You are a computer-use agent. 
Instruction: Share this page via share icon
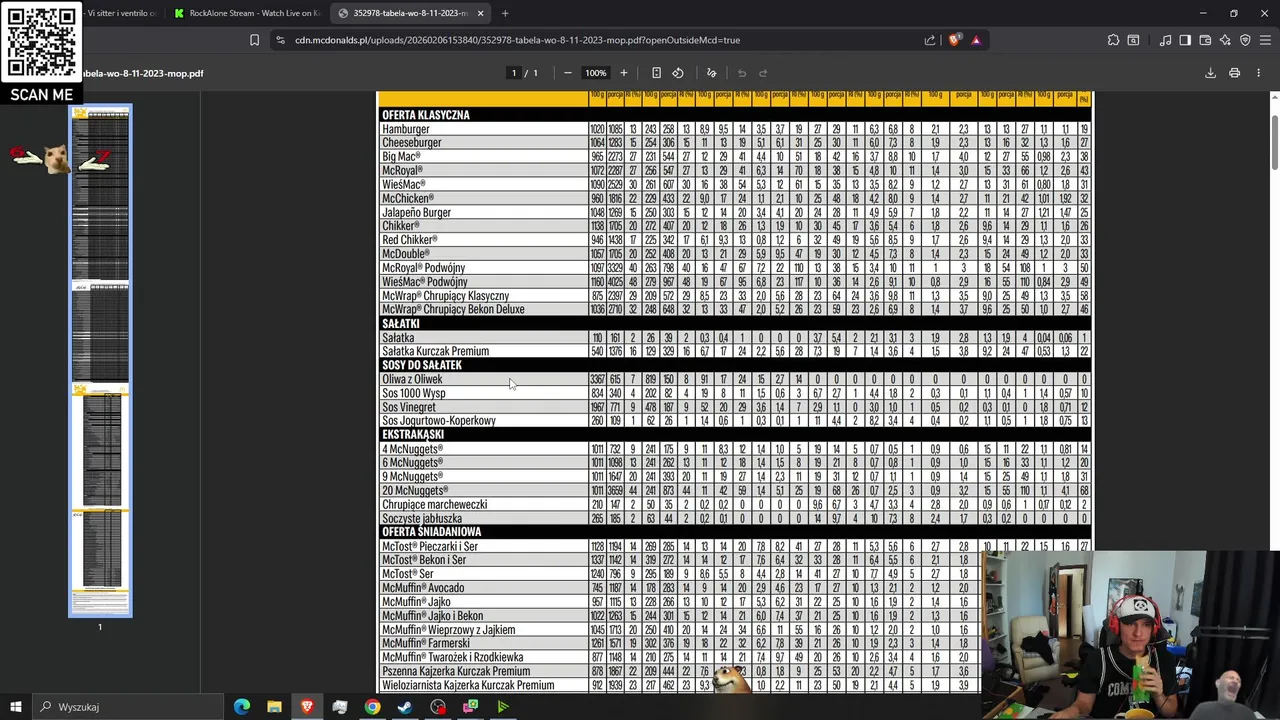click(930, 40)
